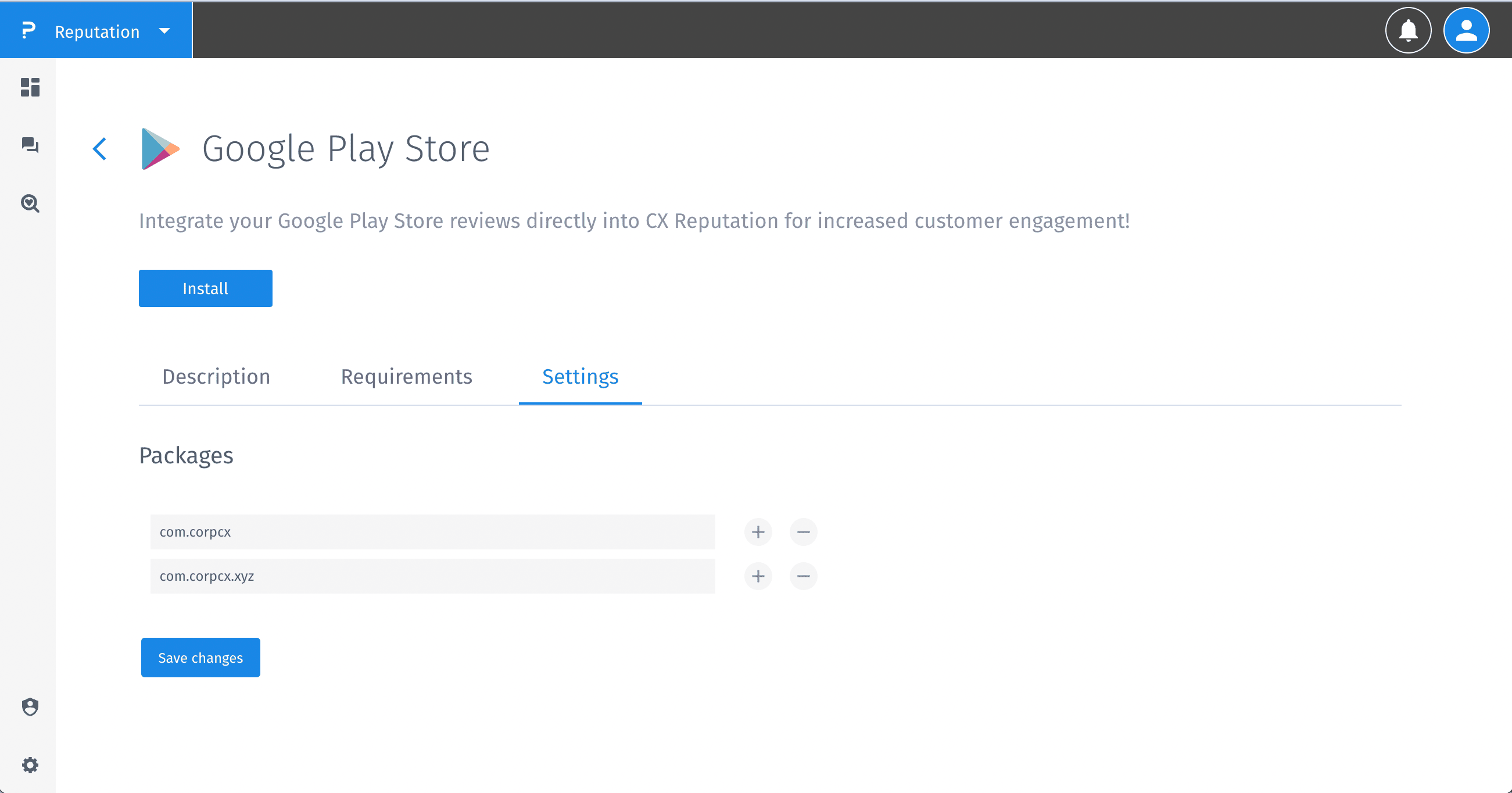Image resolution: width=1512 pixels, height=793 pixels.
Task: Click the Google Play Store logo
Action: coord(160,149)
